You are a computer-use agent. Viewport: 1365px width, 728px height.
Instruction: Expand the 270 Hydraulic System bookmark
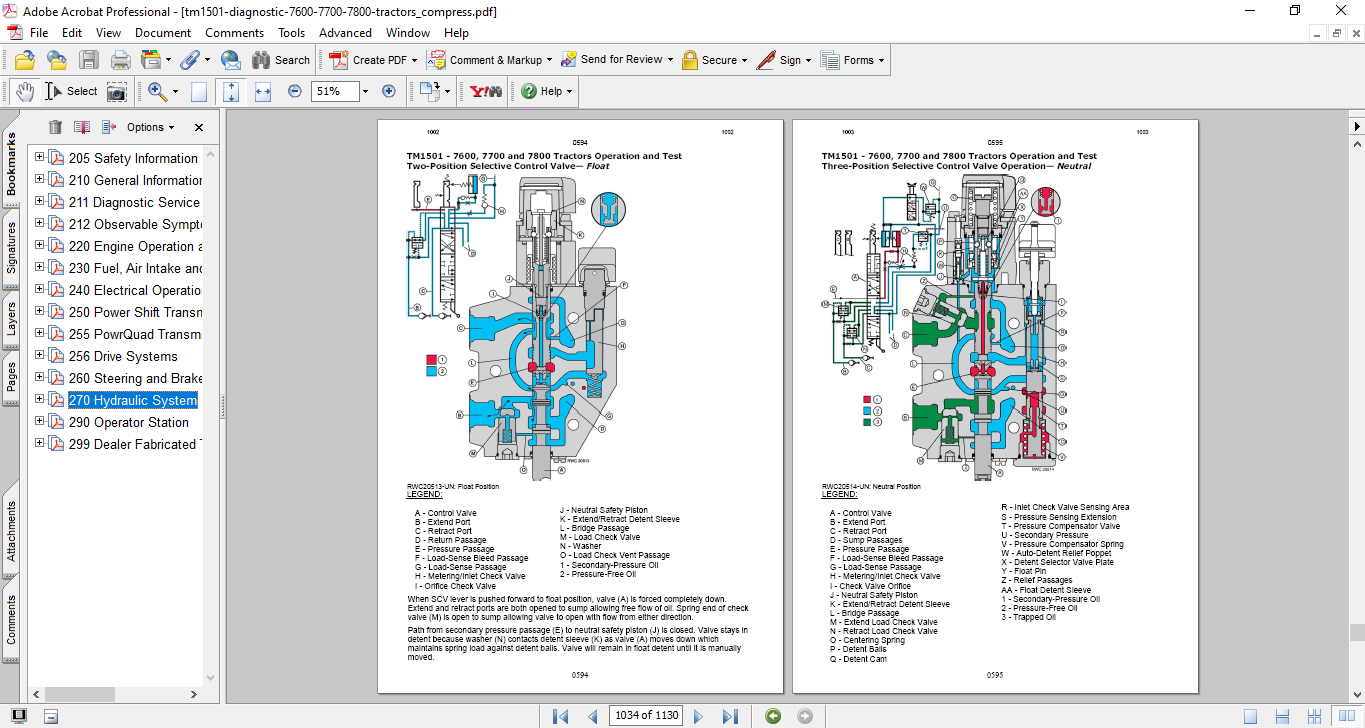pyautogui.click(x=39, y=400)
